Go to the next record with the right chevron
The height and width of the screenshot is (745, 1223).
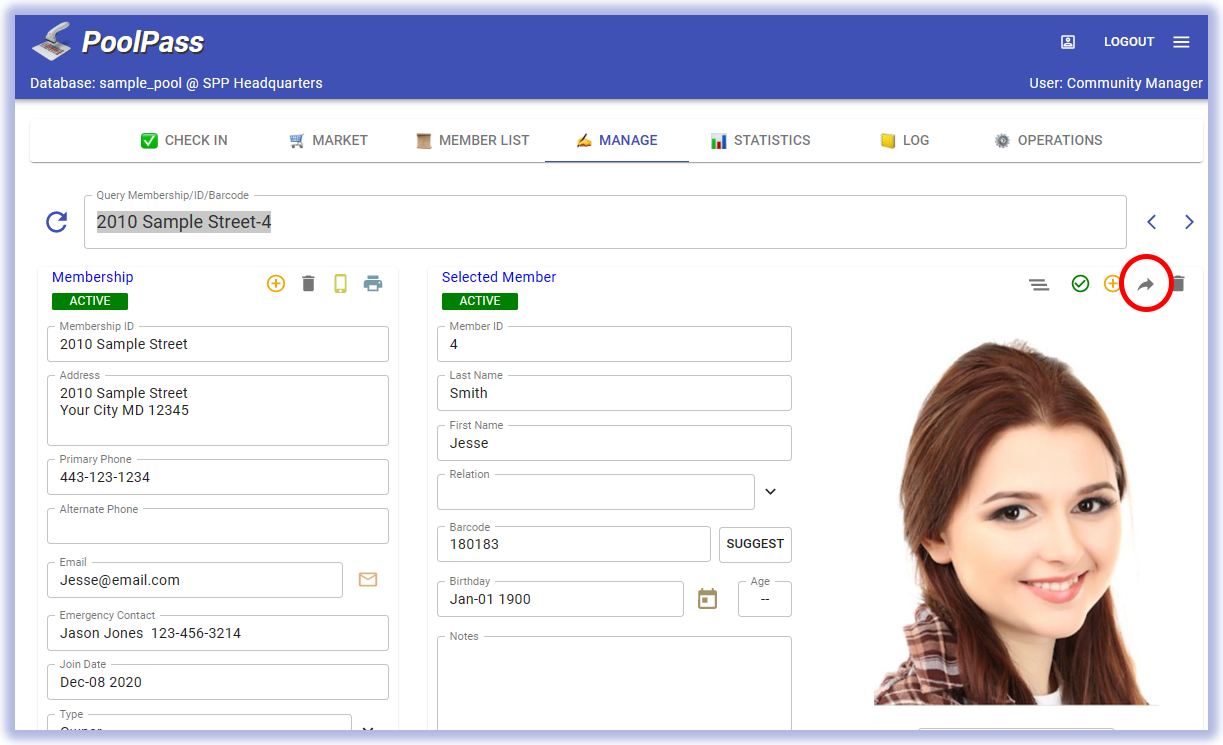coord(1189,222)
